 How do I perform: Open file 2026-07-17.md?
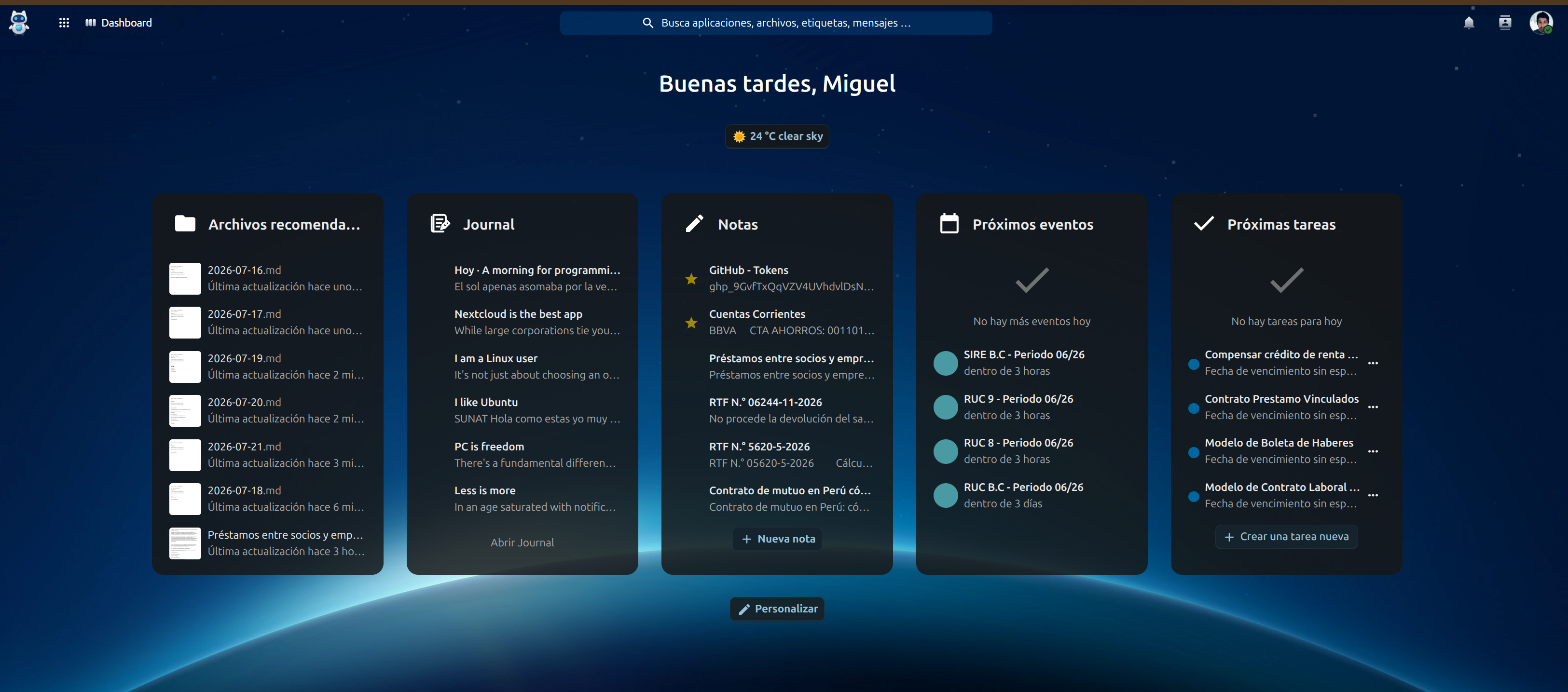point(267,323)
